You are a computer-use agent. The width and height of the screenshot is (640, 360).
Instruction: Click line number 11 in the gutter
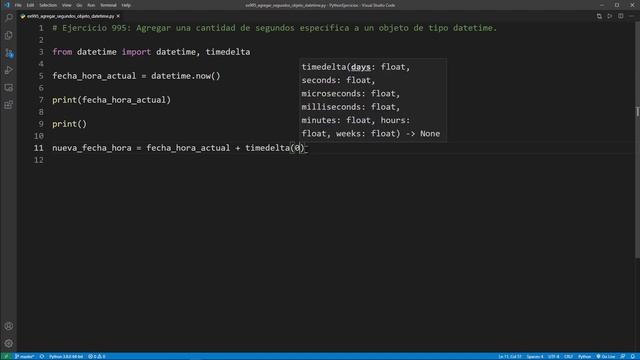(x=39, y=148)
